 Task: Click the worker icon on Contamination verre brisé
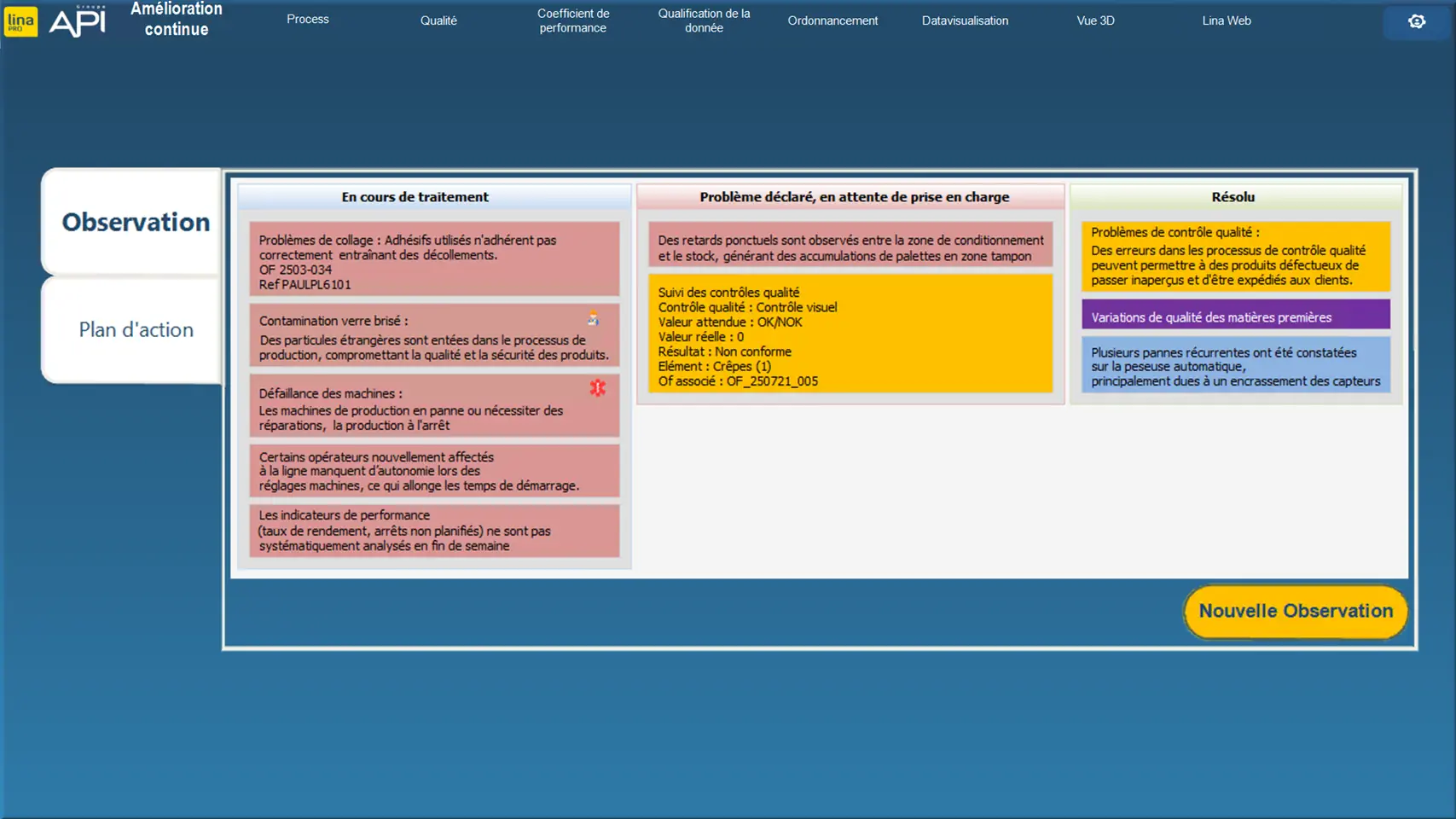593,319
